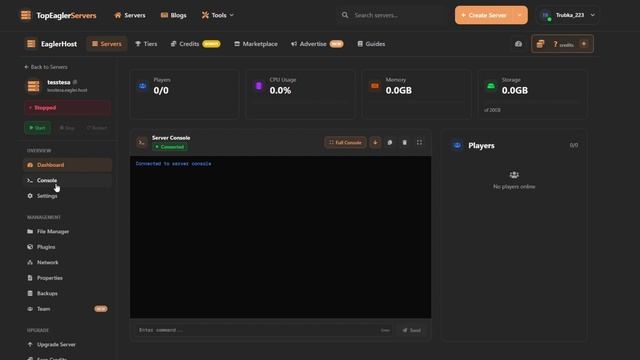640x360 pixels.
Task: Click the clear console trash icon
Action: pos(404,142)
